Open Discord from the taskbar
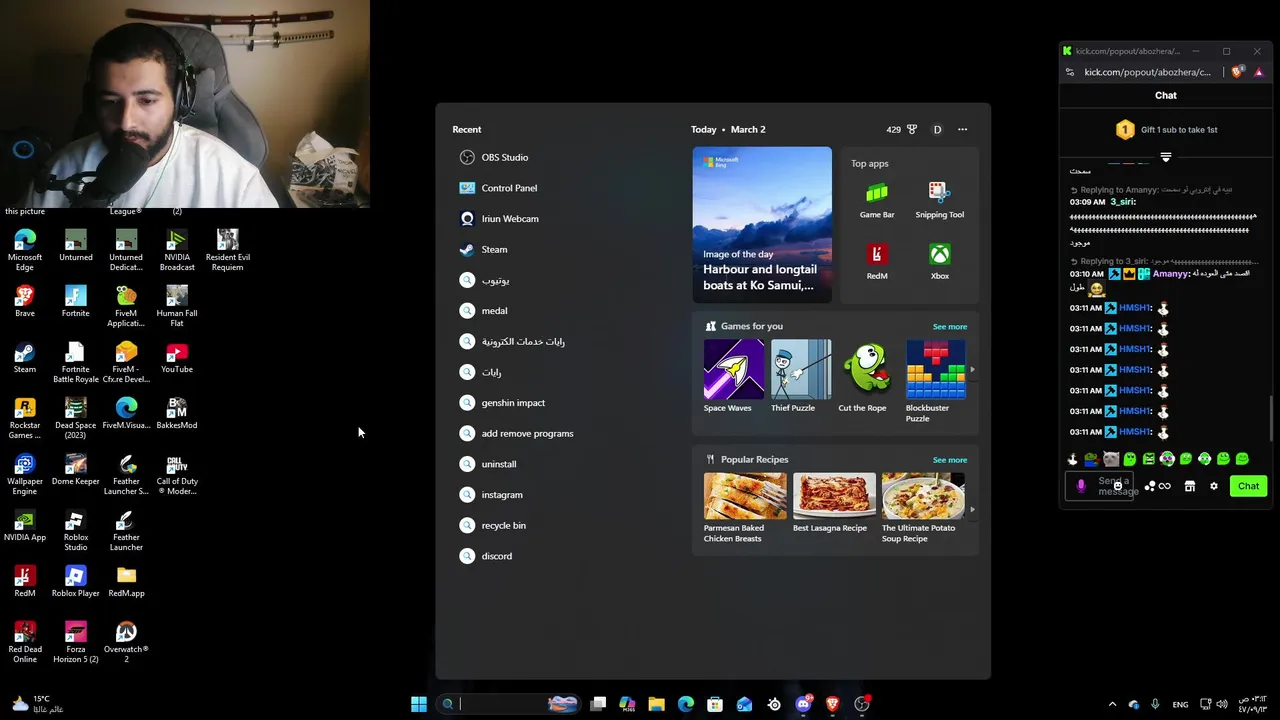The width and height of the screenshot is (1280, 720). [x=803, y=704]
